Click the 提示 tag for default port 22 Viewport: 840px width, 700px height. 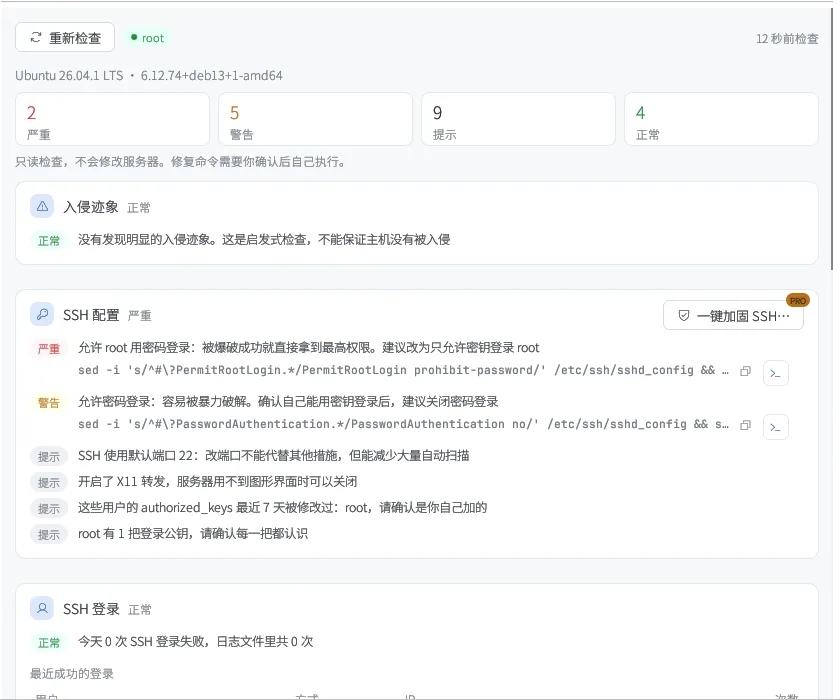(49, 456)
